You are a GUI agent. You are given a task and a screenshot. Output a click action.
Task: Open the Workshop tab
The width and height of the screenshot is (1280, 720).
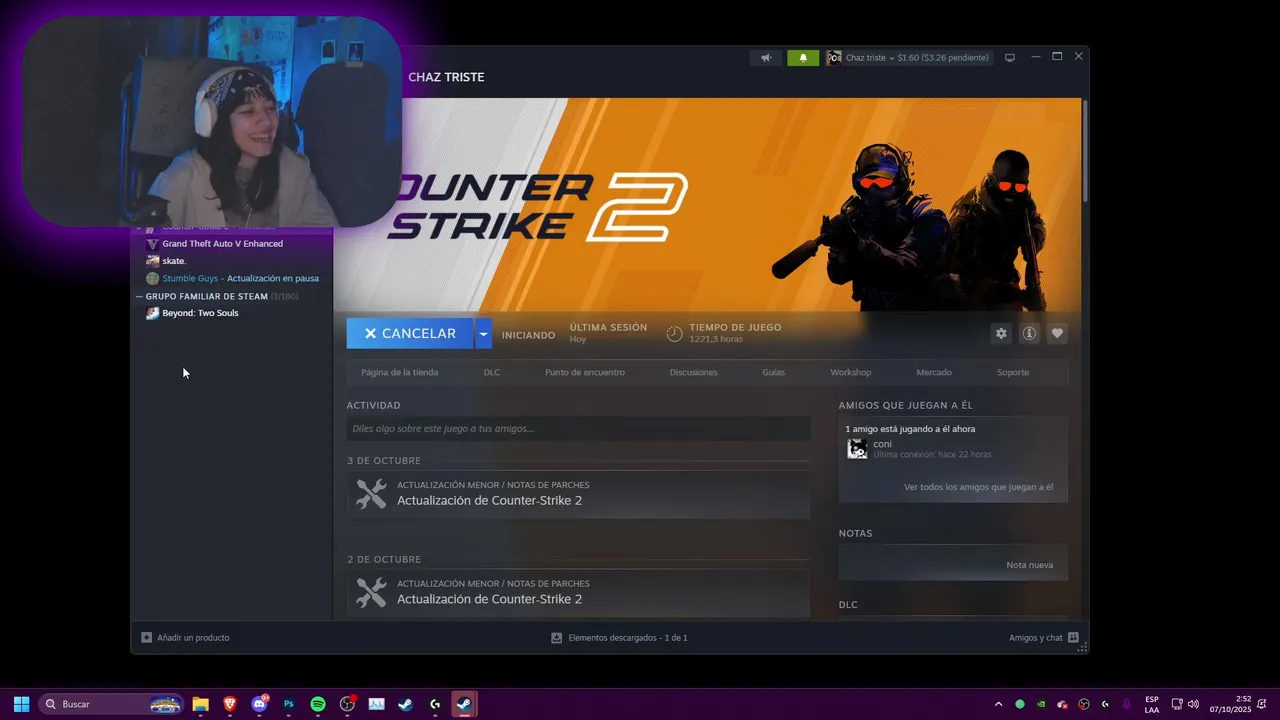tap(851, 372)
